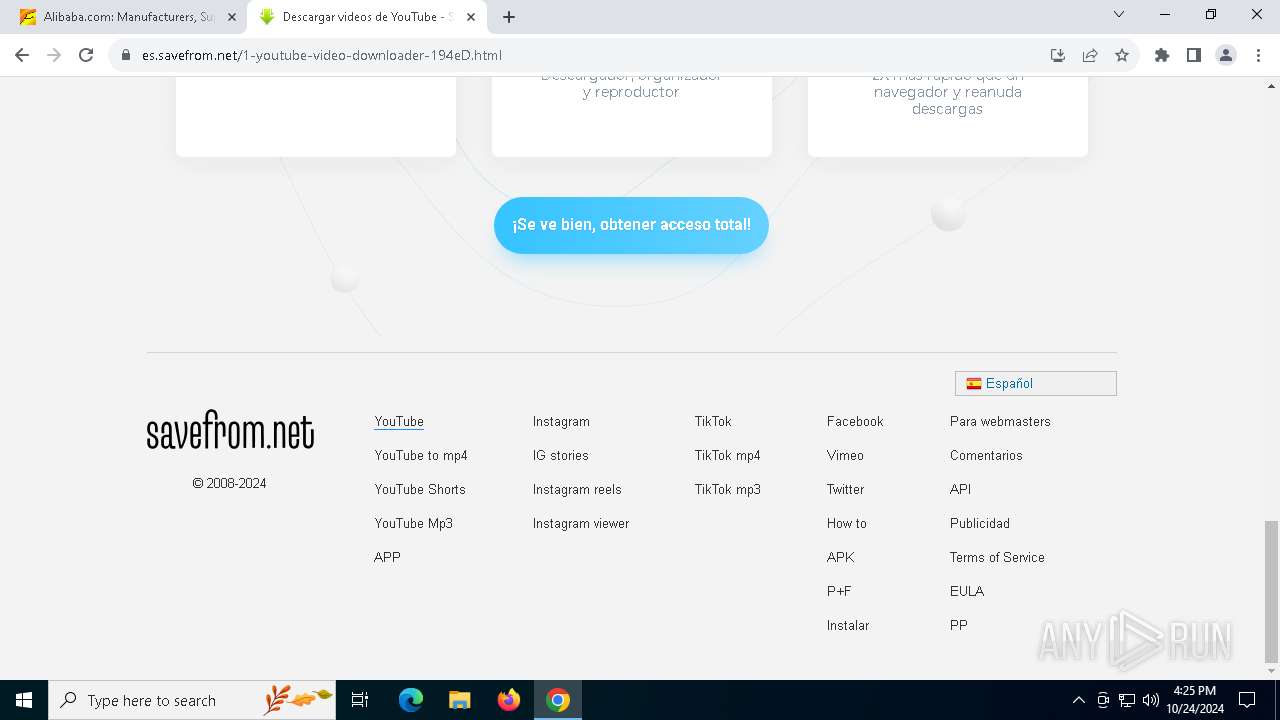This screenshot has height=720, width=1280.
Task: Open the Terms of Service link
Action: pos(997,558)
